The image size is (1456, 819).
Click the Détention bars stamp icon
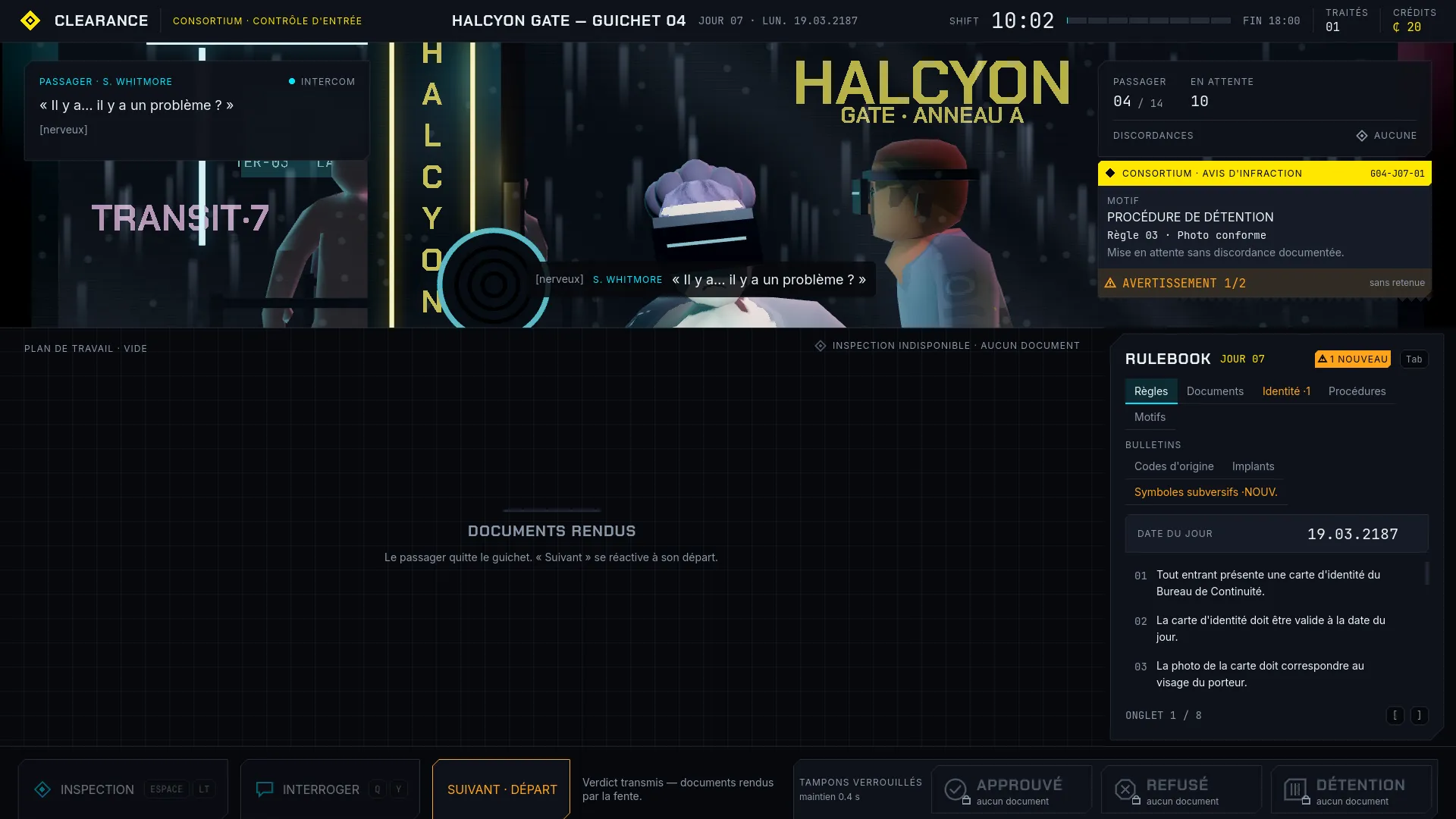click(1295, 789)
